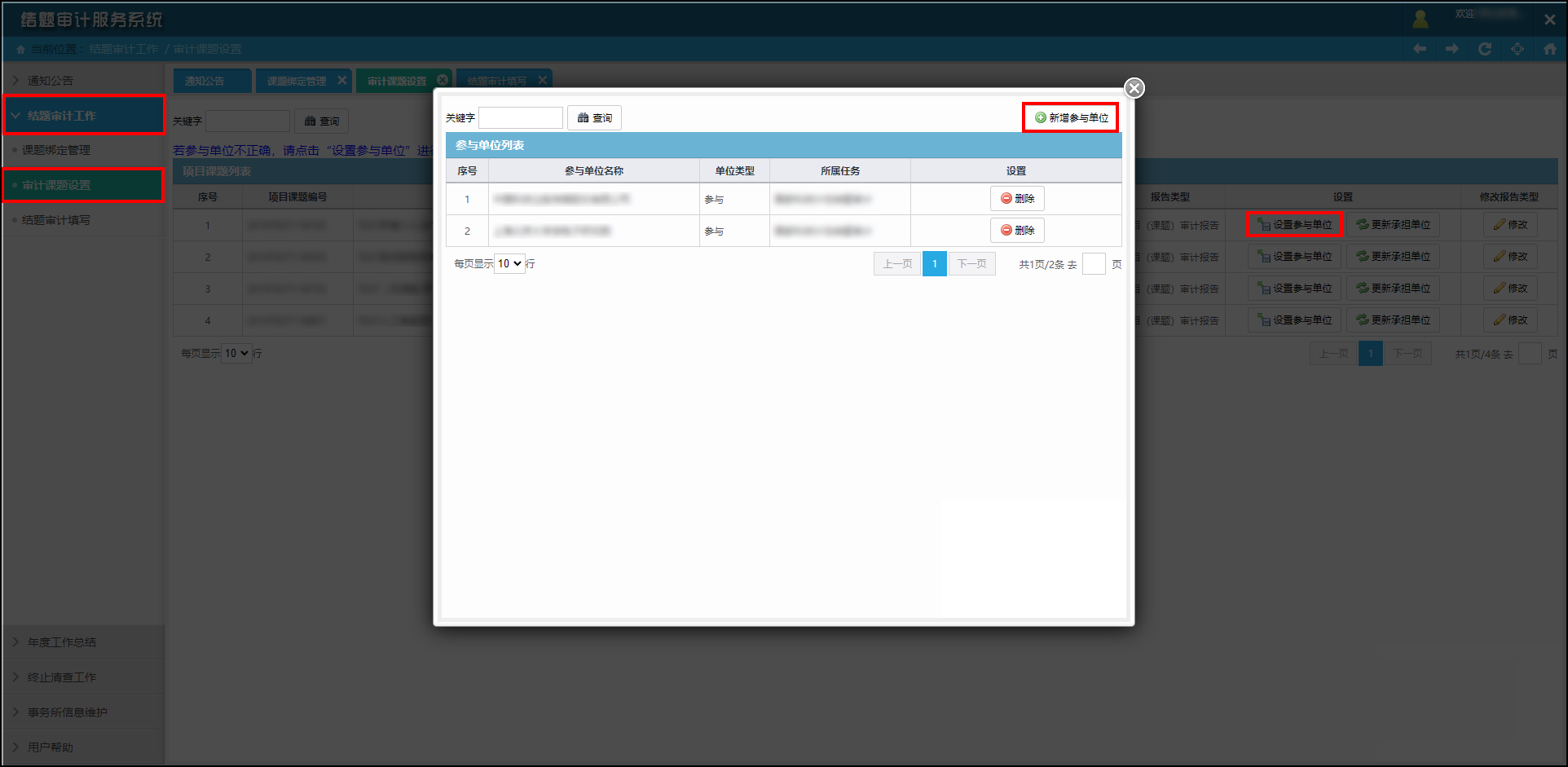Expand the 年度工作总结 sidebar section
The height and width of the screenshot is (767, 1568).
pyautogui.click(x=62, y=642)
